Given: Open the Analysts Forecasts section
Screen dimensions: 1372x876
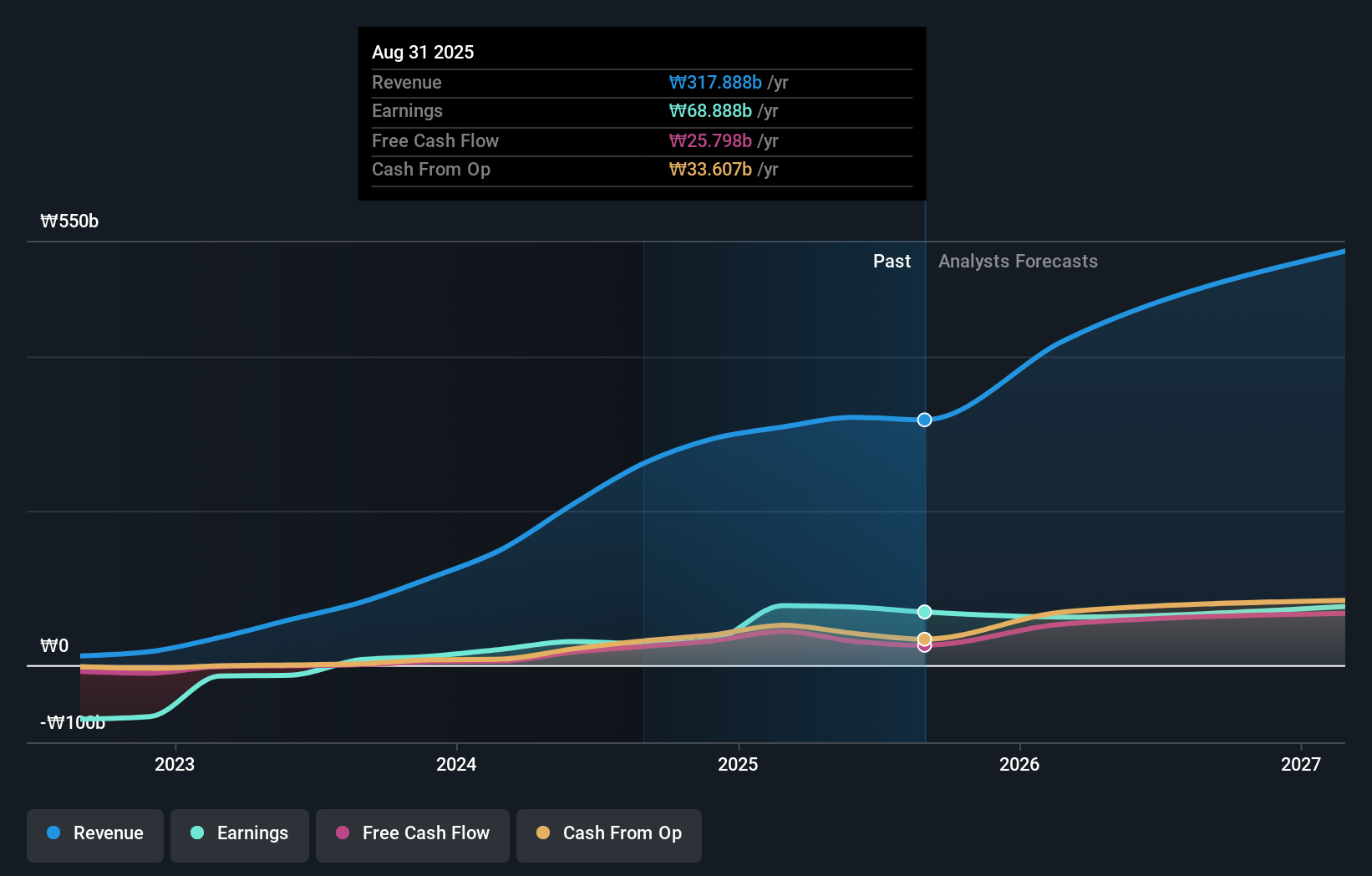Looking at the screenshot, I should [1018, 261].
